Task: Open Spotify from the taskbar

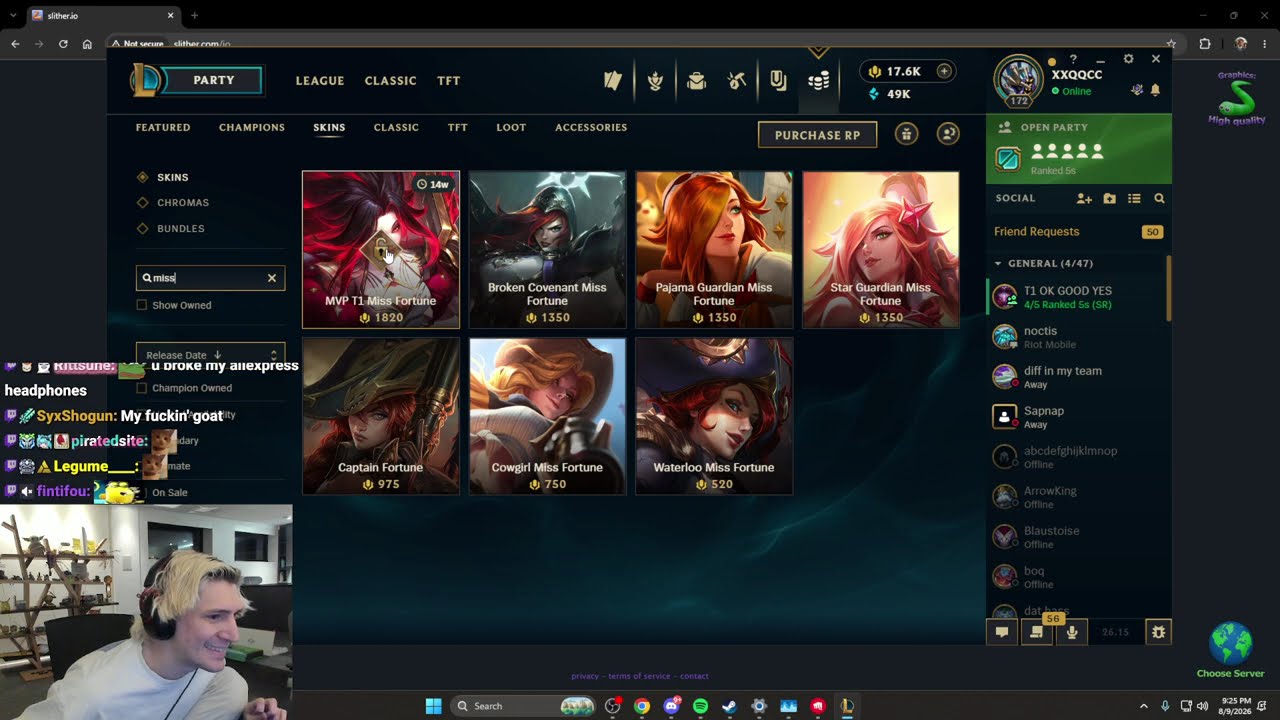Action: 700,706
